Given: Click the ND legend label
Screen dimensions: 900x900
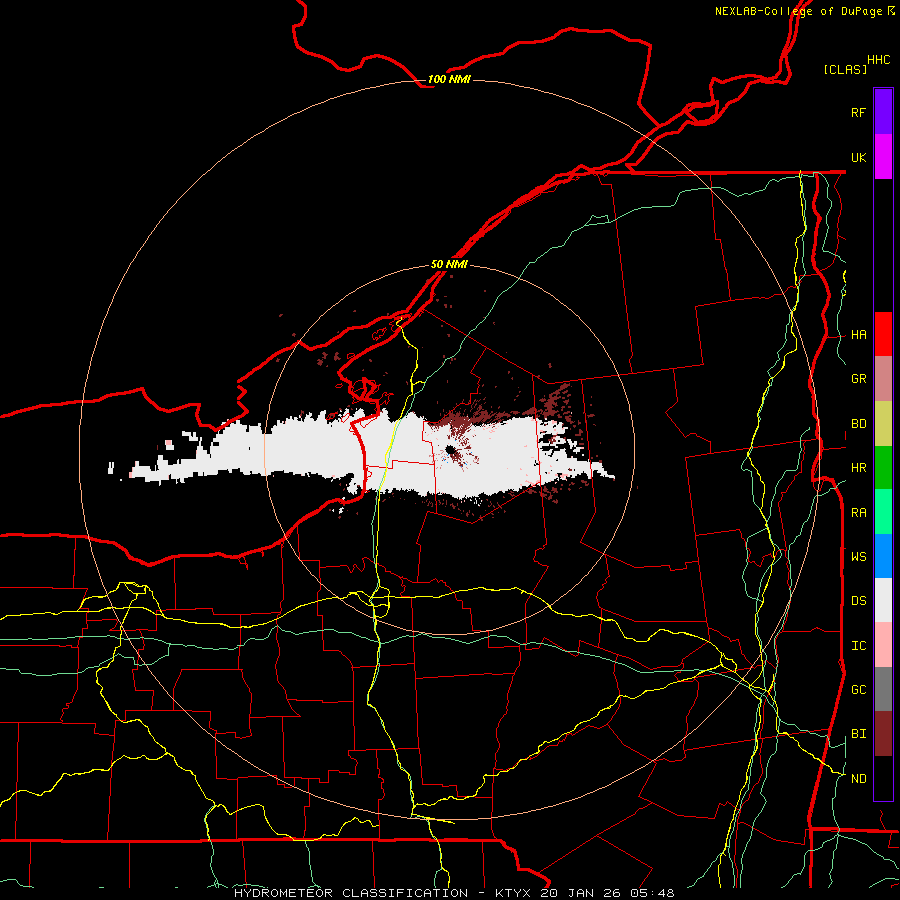Looking at the screenshot, I should tap(858, 779).
